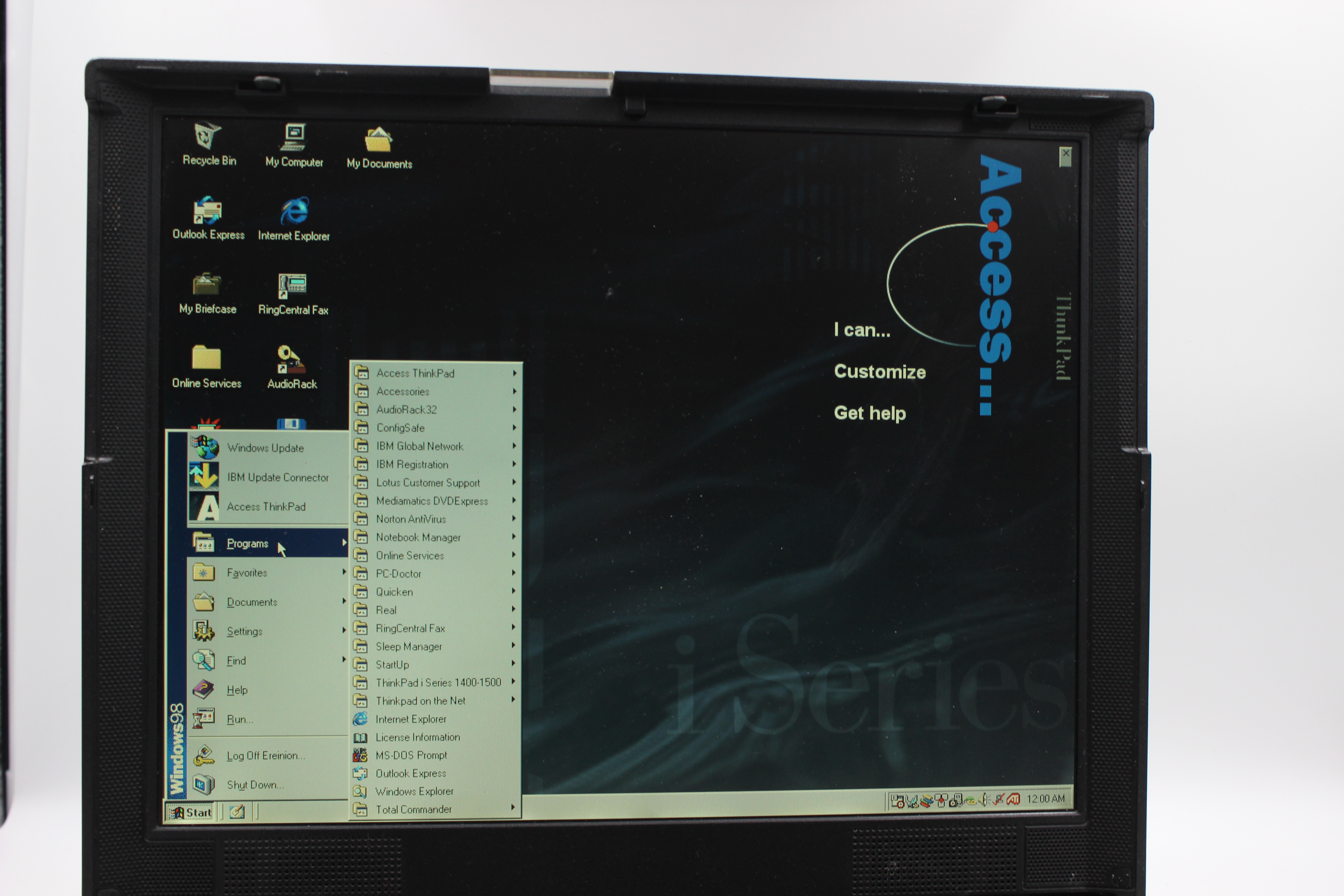Launch Outlook Express from the desktop
This screenshot has width=1344, height=896.
[208, 212]
